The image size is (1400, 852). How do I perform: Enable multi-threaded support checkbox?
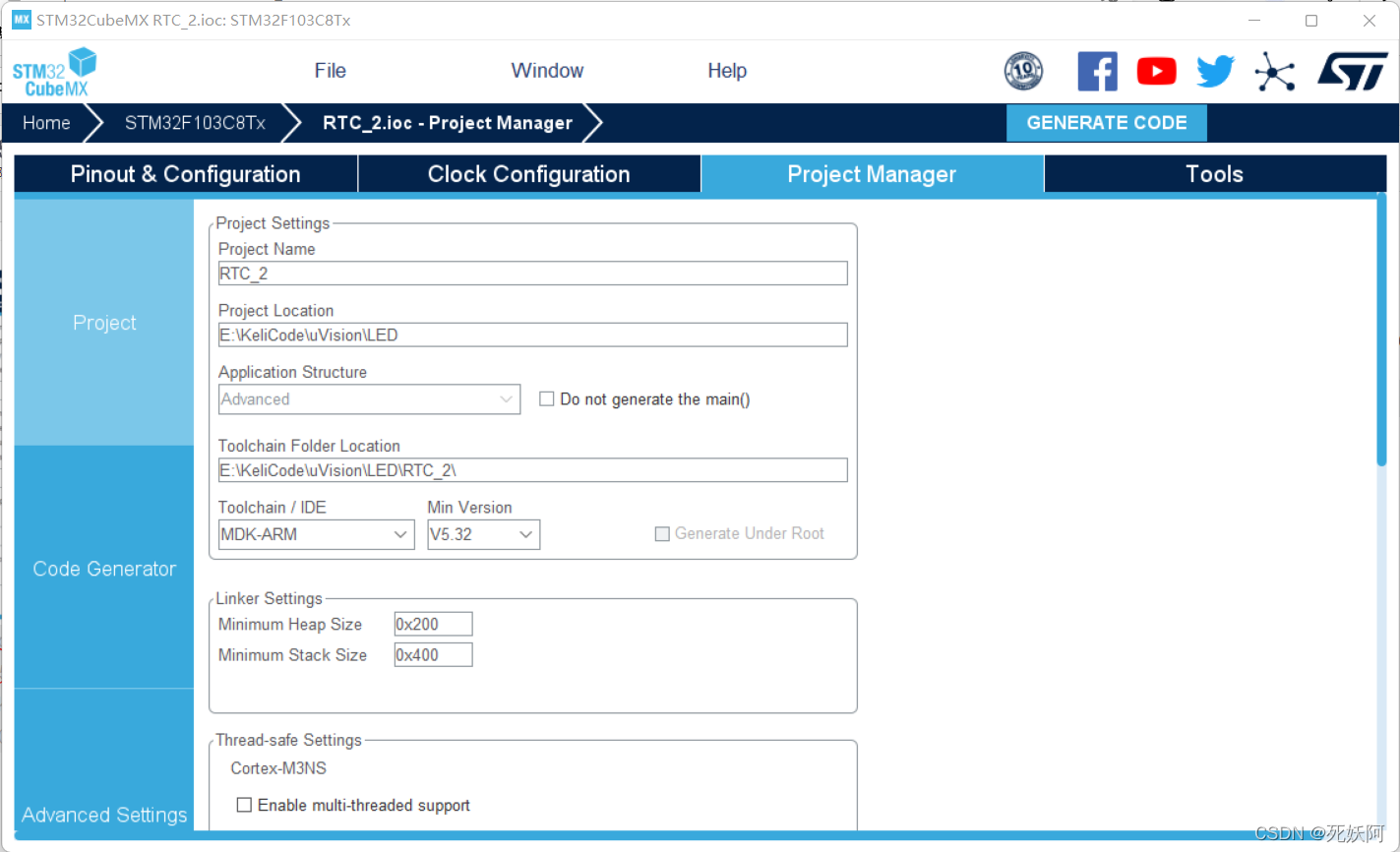[244, 805]
